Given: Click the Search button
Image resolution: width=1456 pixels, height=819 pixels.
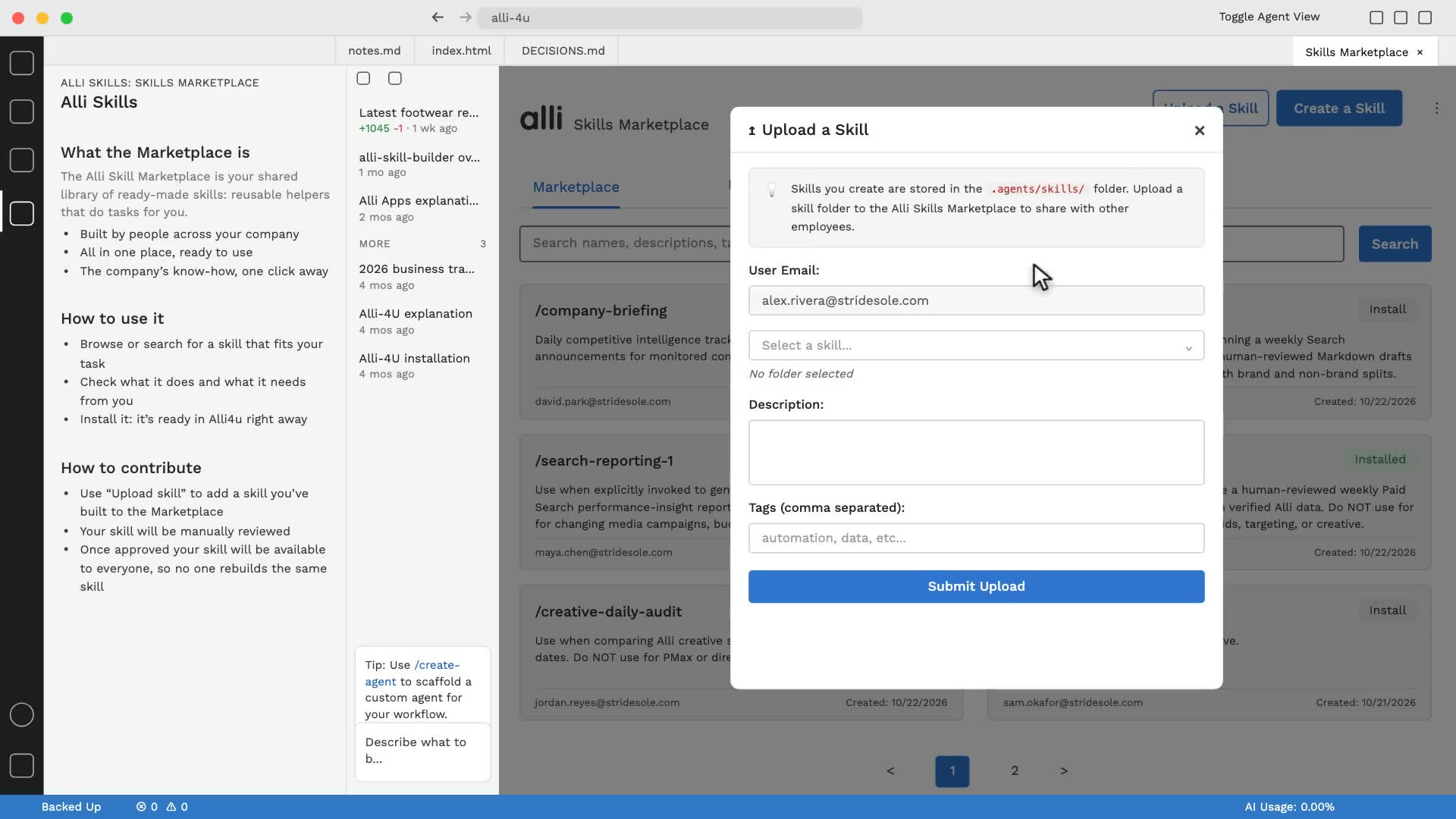Looking at the screenshot, I should click(x=1395, y=243).
